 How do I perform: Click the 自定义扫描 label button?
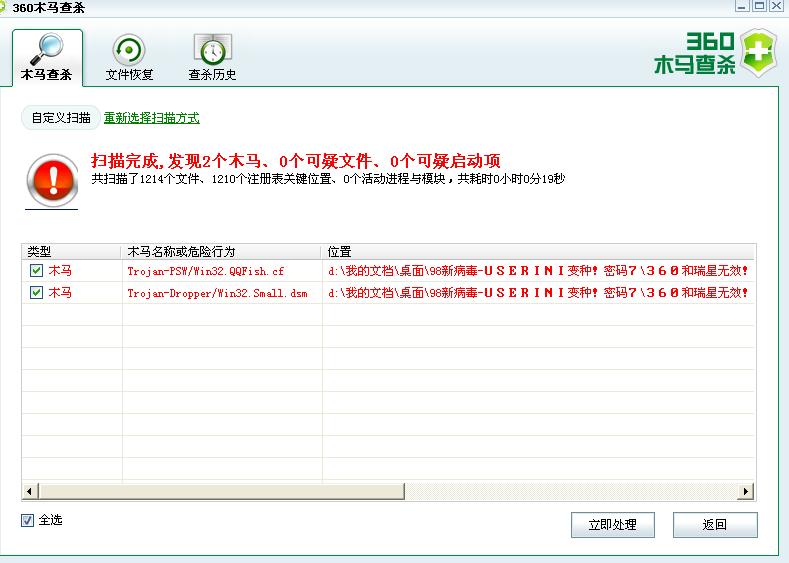point(61,118)
